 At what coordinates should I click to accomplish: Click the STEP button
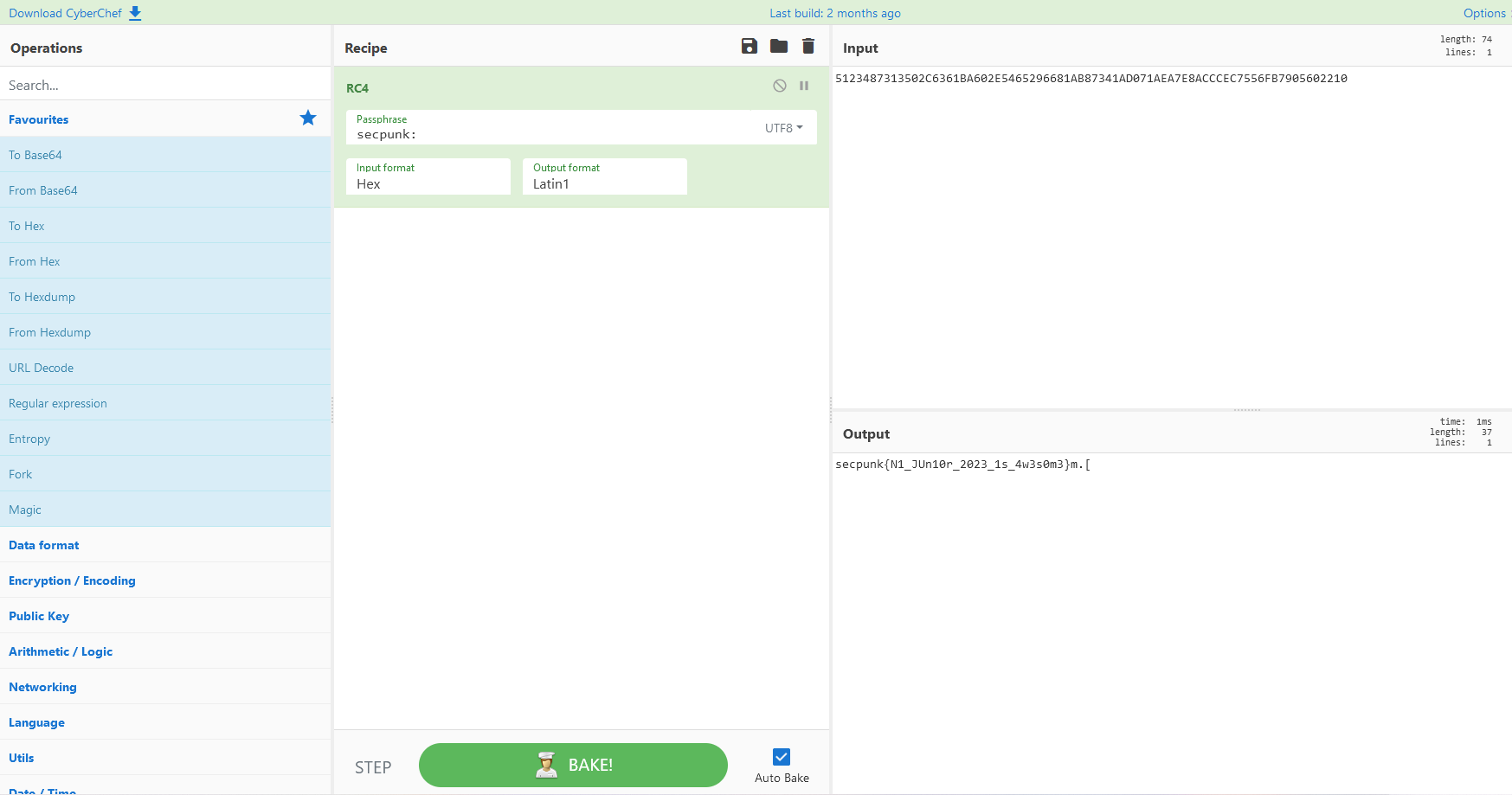coord(373,767)
